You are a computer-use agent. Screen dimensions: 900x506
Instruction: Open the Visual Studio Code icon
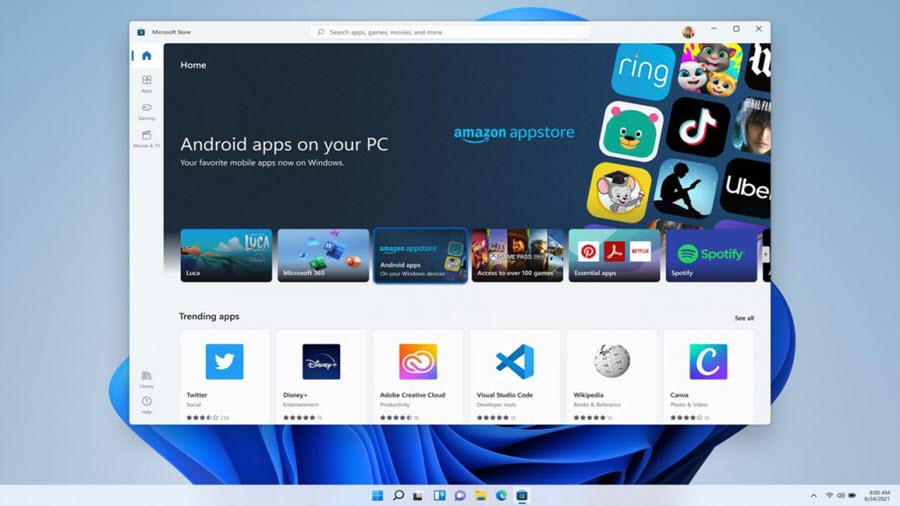pos(515,361)
